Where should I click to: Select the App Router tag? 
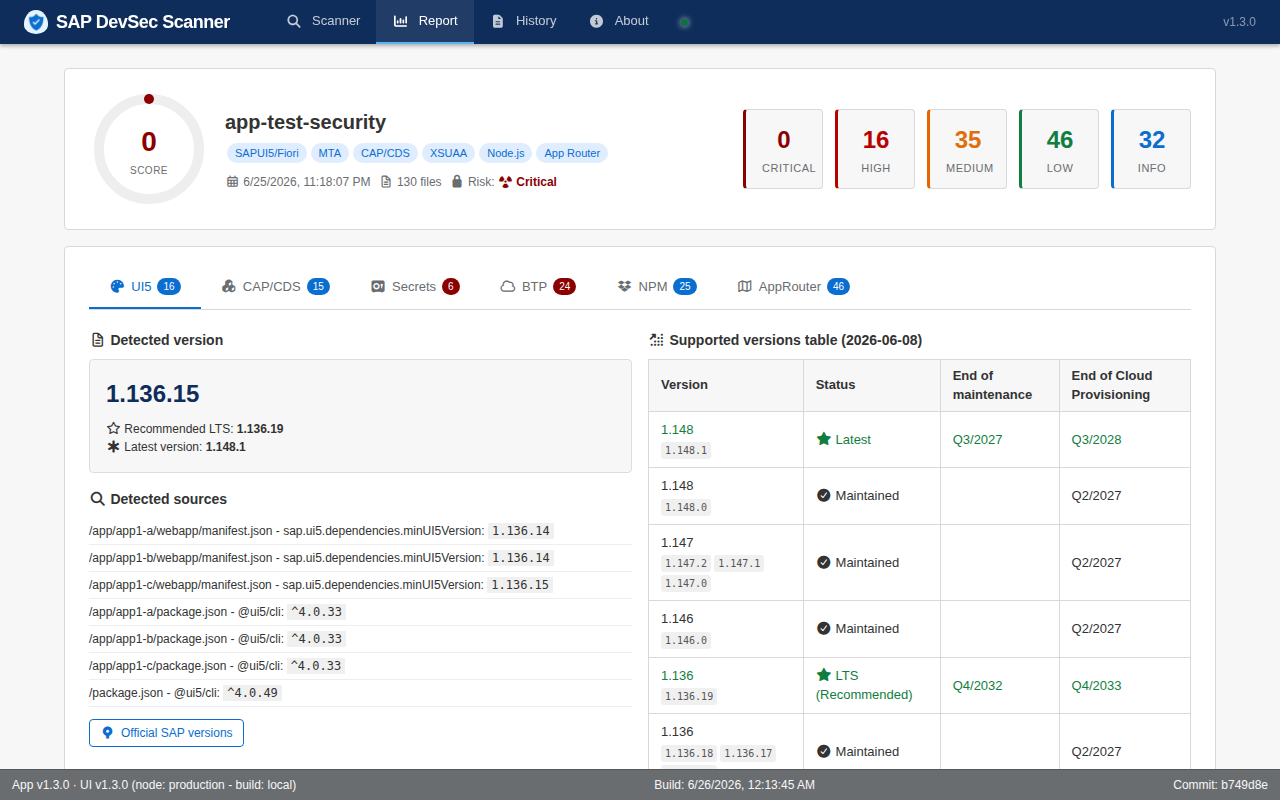pos(572,153)
